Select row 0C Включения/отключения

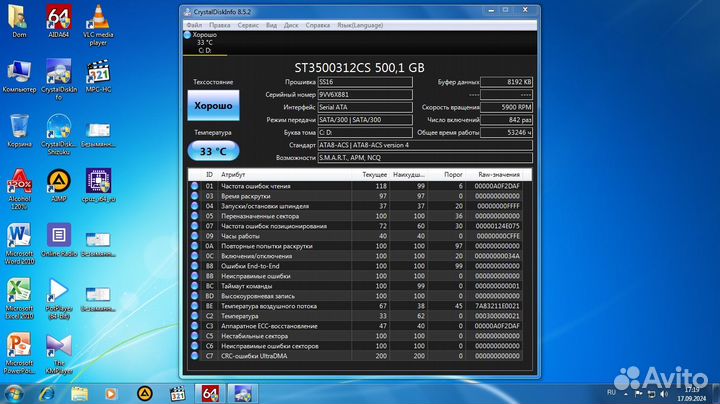(x=356, y=256)
